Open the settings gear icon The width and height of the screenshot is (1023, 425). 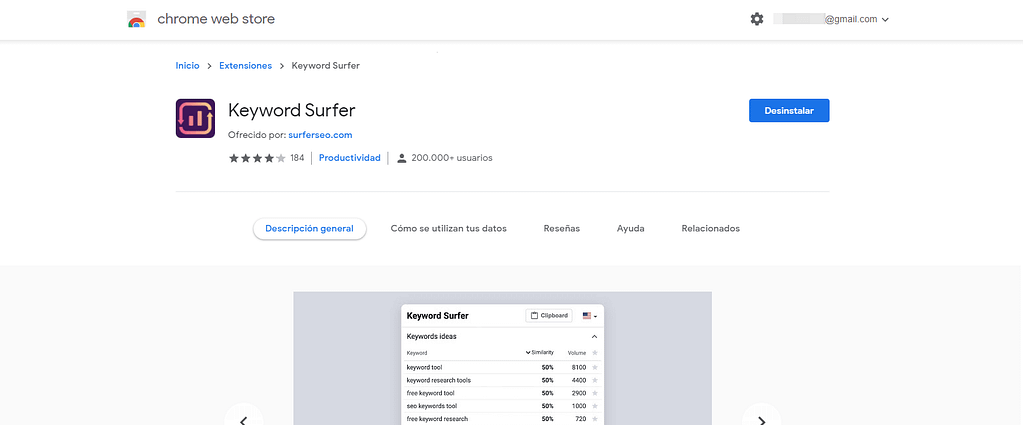pyautogui.click(x=757, y=20)
